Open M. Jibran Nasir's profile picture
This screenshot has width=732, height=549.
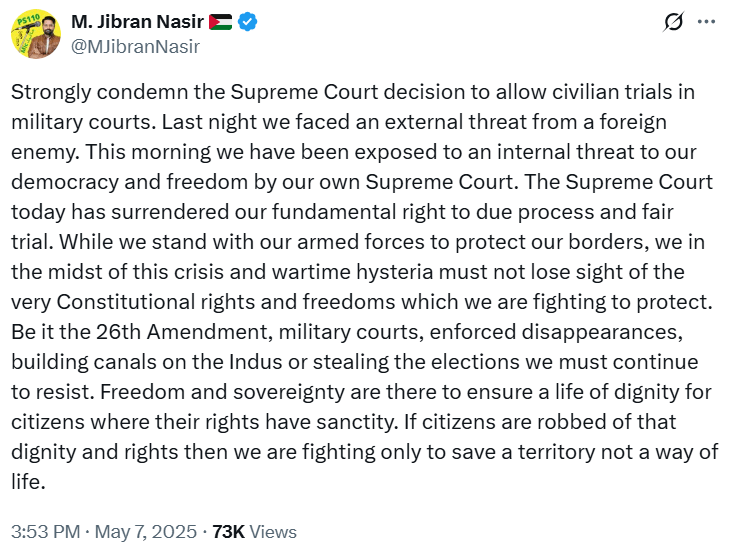pos(37,34)
